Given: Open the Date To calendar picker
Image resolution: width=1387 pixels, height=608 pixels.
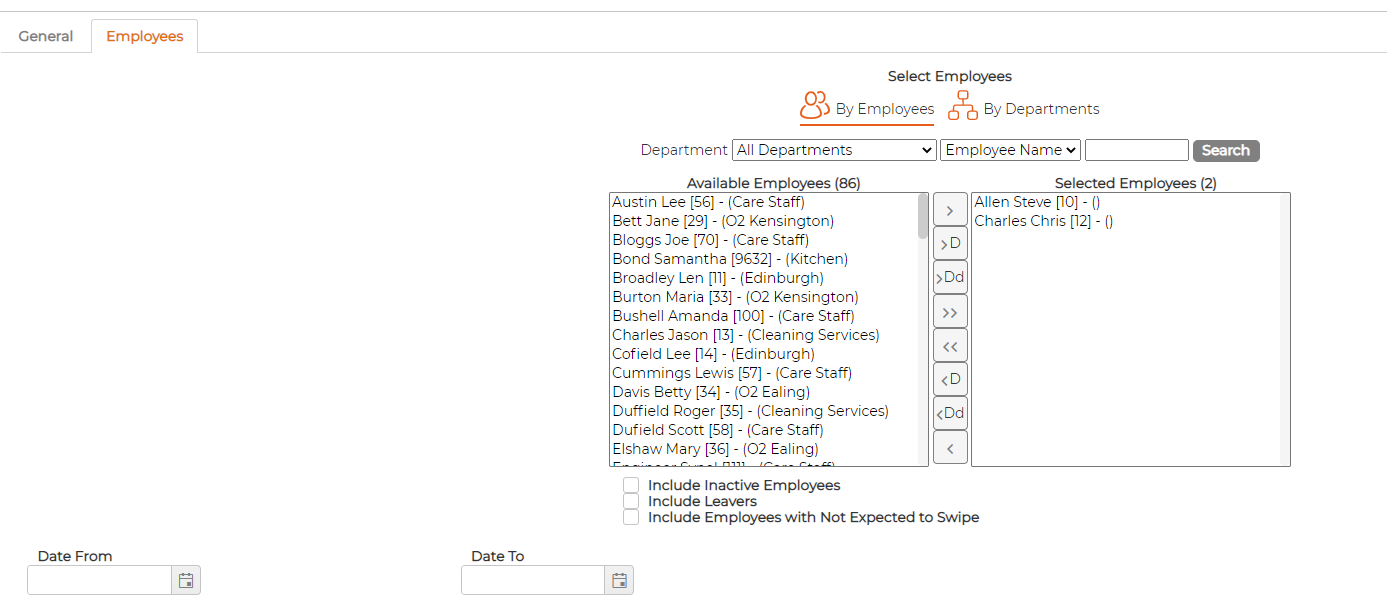Looking at the screenshot, I should point(620,580).
